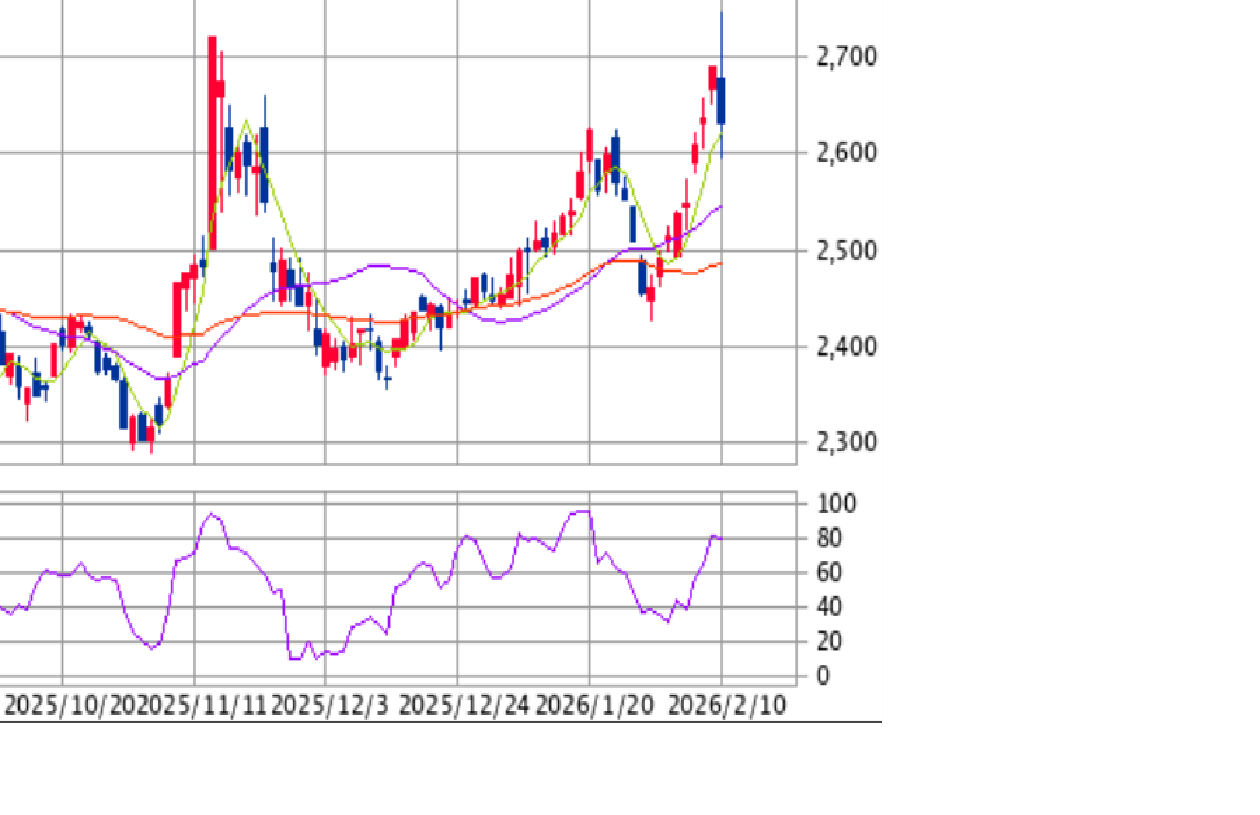The width and height of the screenshot is (1260, 815).
Task: Click the 2,500 price axis label
Action: (x=846, y=250)
